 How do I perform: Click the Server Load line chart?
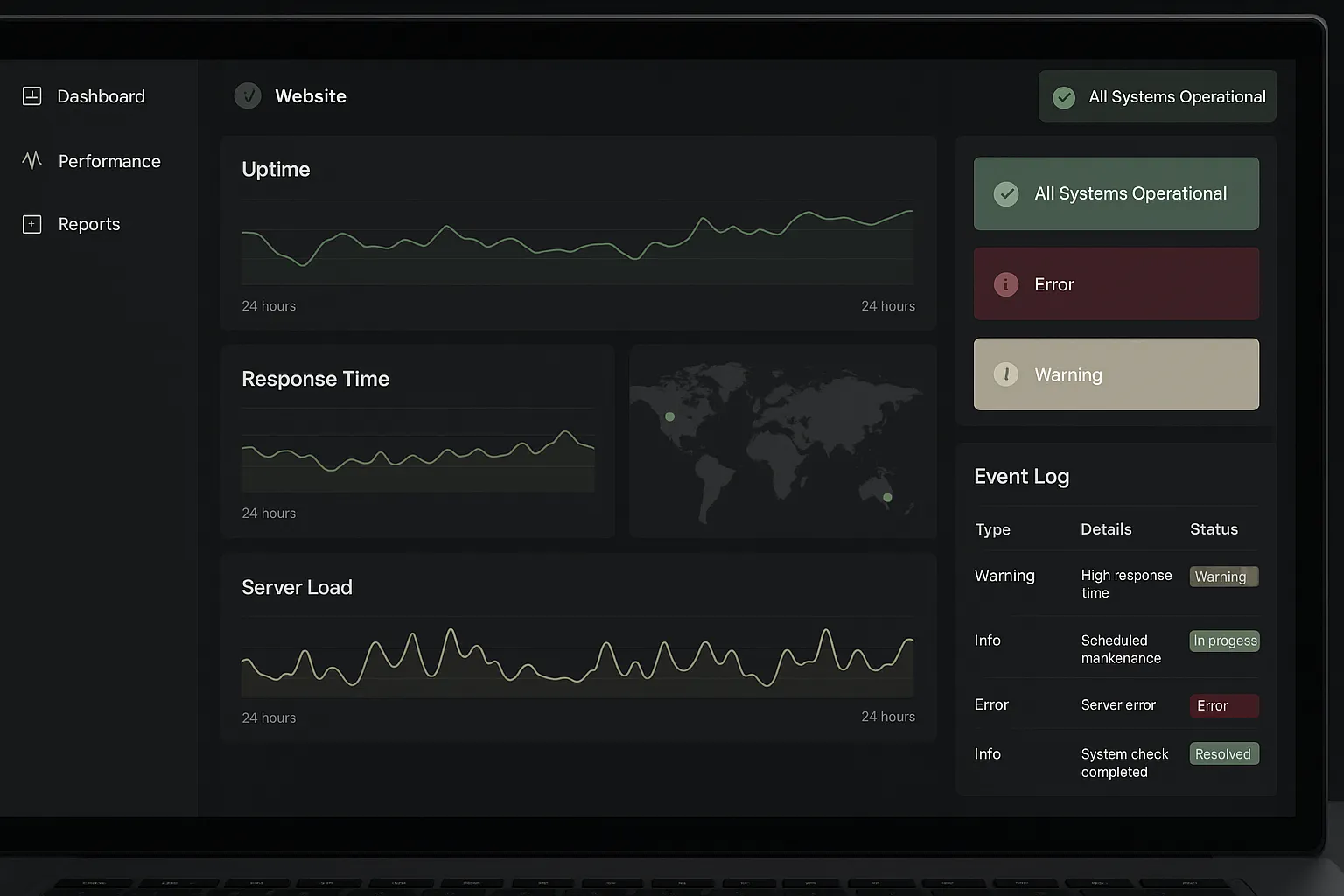pyautogui.click(x=577, y=657)
